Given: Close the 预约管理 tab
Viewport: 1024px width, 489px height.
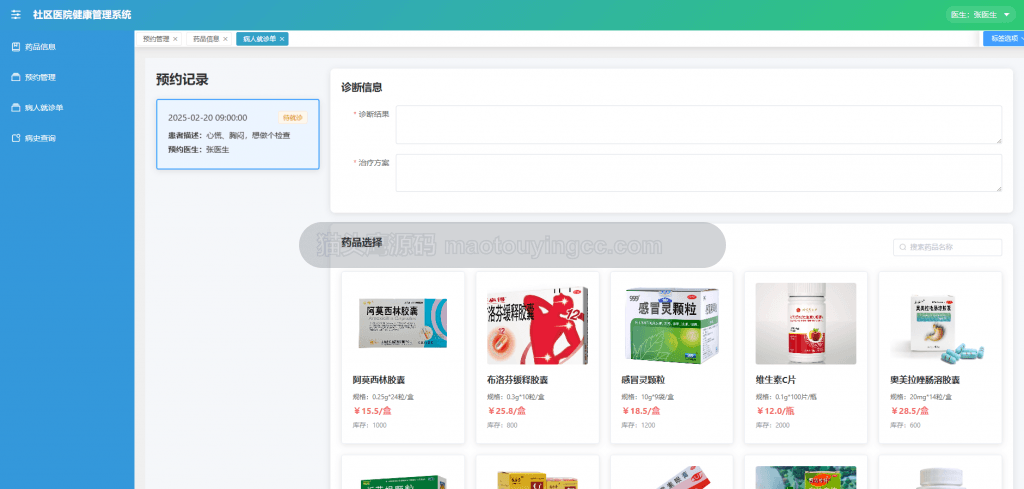Looking at the screenshot, I should (x=175, y=39).
